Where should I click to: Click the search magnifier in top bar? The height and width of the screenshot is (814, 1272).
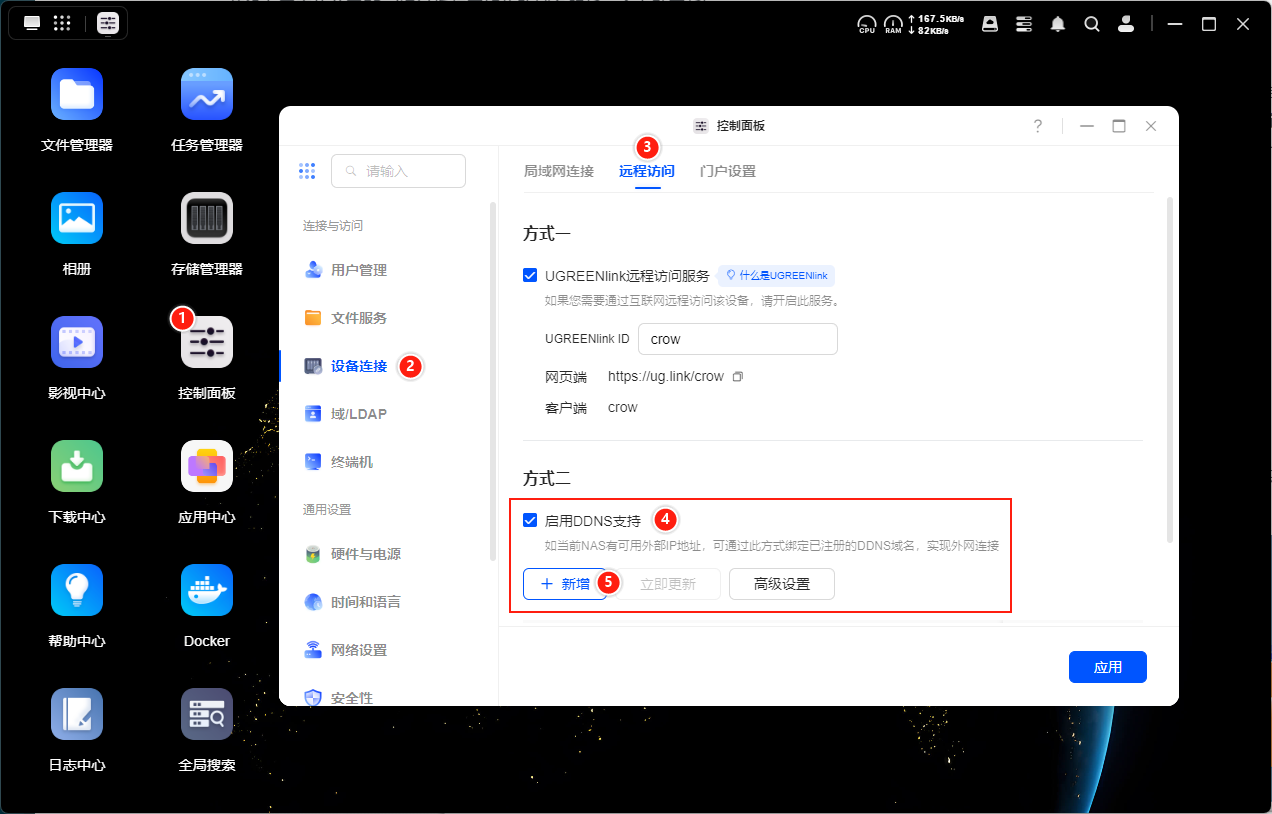[x=1092, y=24]
